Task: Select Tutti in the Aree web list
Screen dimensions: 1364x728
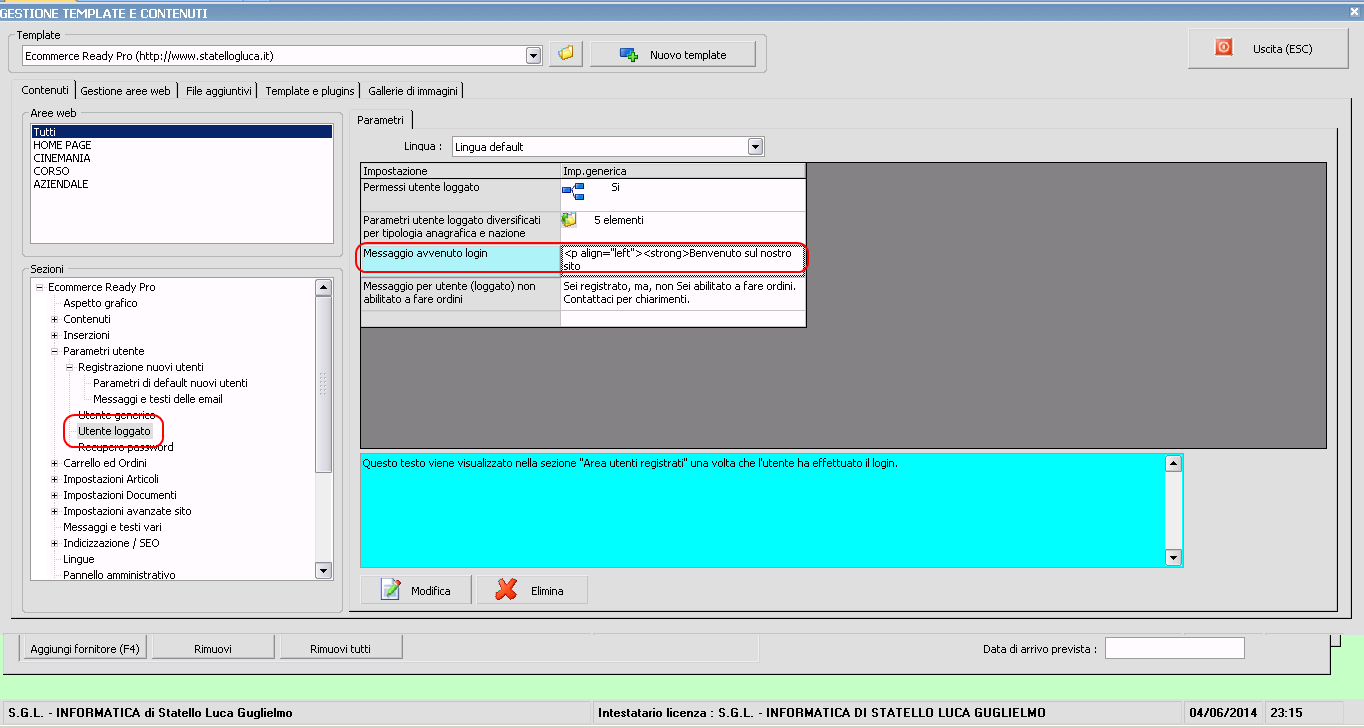Action: (181, 132)
